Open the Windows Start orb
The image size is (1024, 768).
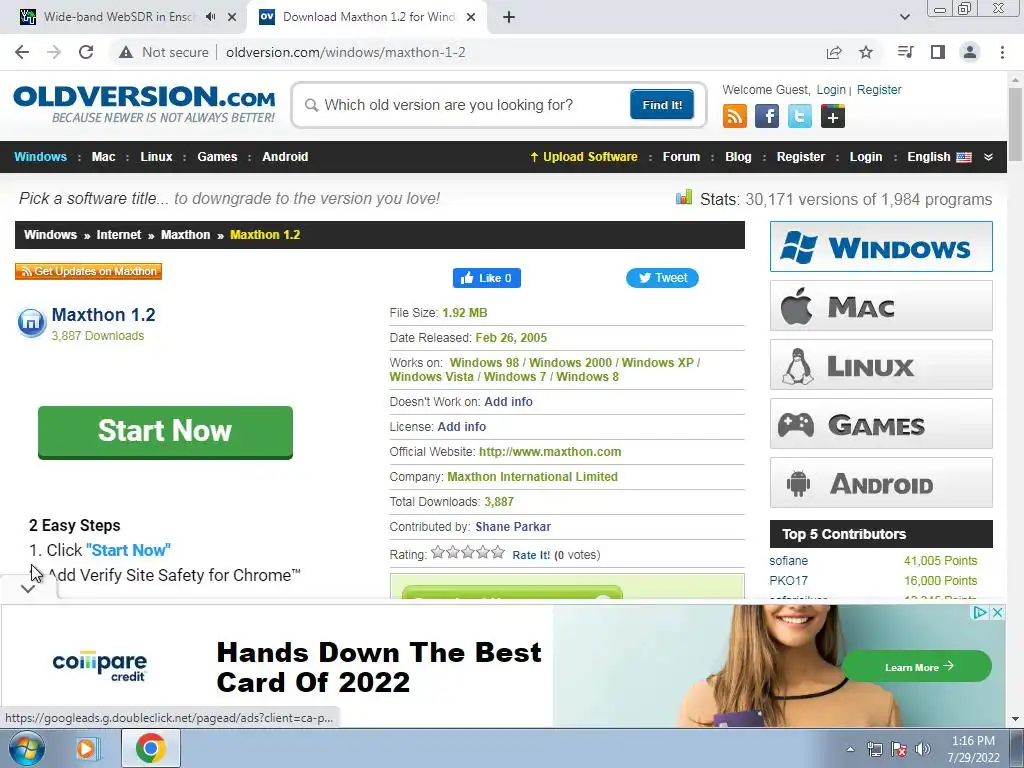pyautogui.click(x=26, y=748)
